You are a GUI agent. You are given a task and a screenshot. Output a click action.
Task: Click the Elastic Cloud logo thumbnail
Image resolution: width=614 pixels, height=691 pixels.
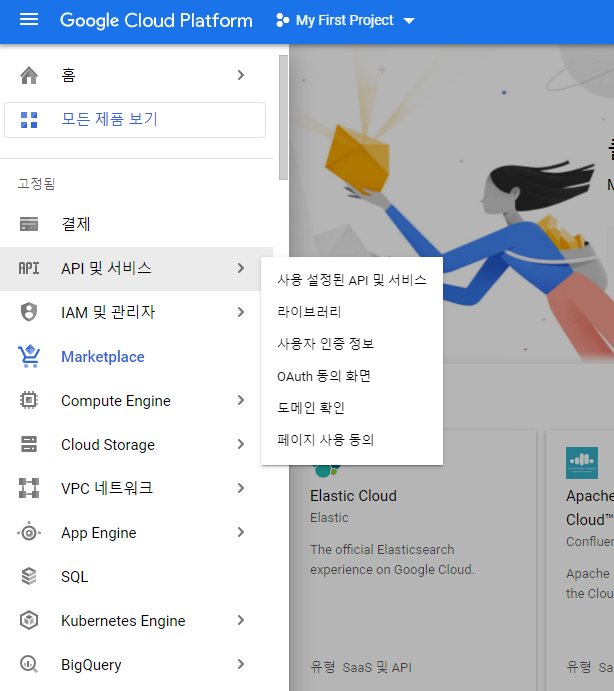click(327, 471)
